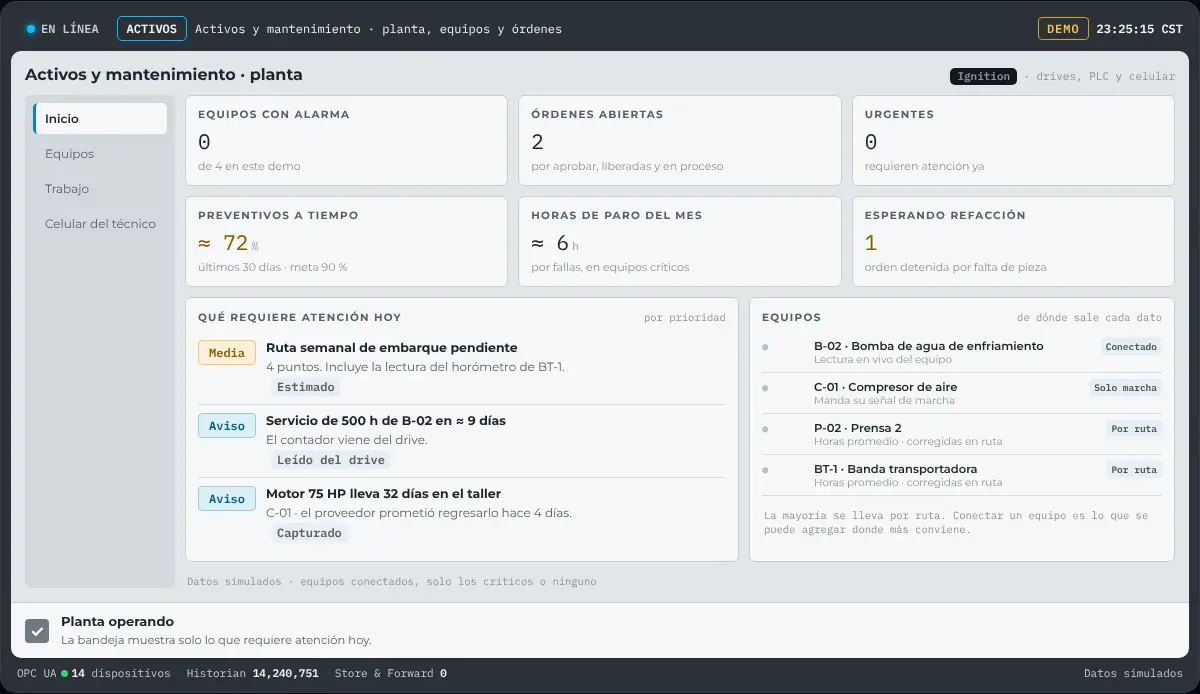This screenshot has height=694, width=1200.
Task: Click the Solo marcha tag
Action: pos(1125,388)
